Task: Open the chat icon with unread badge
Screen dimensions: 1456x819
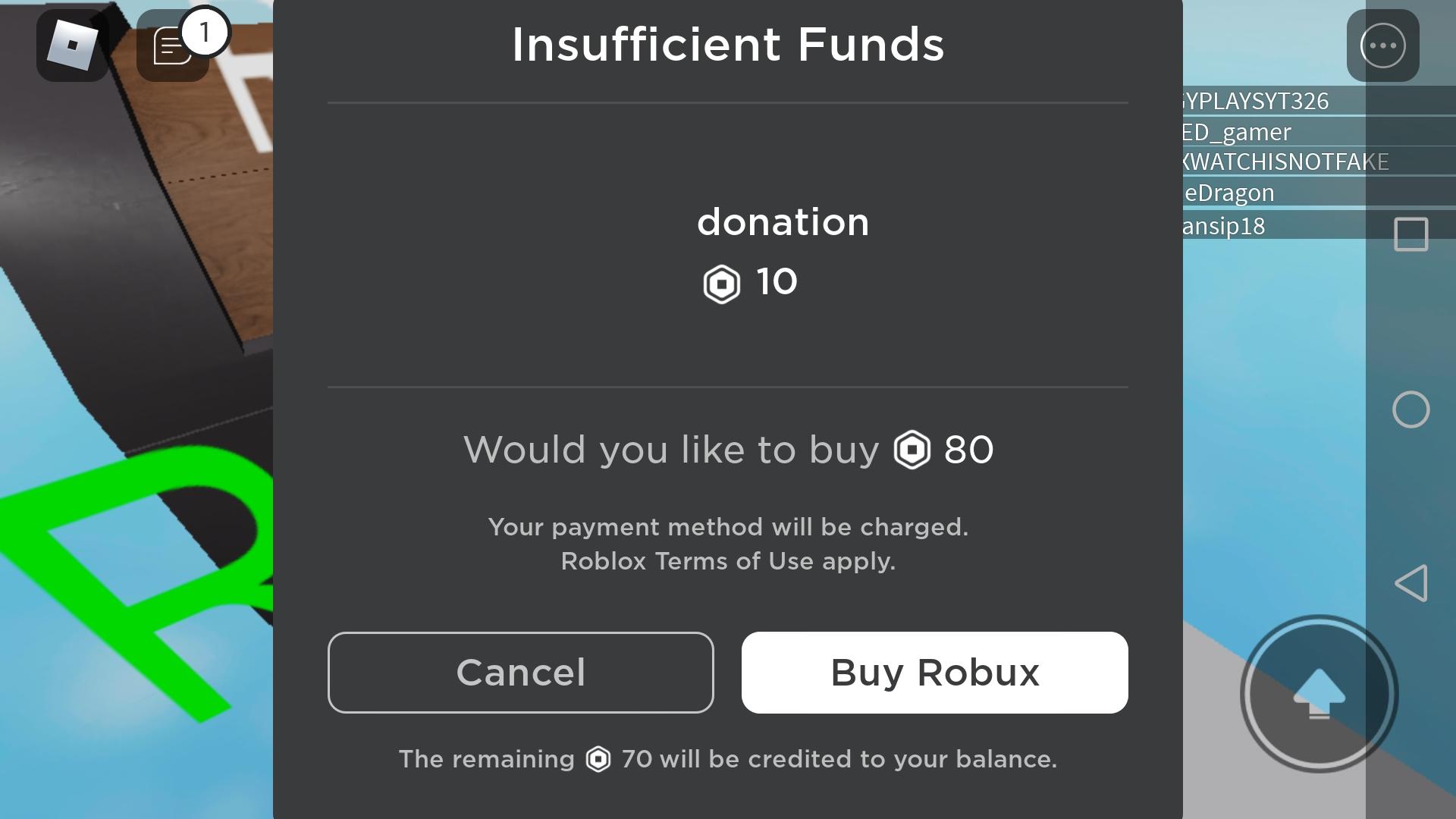Action: [173, 45]
